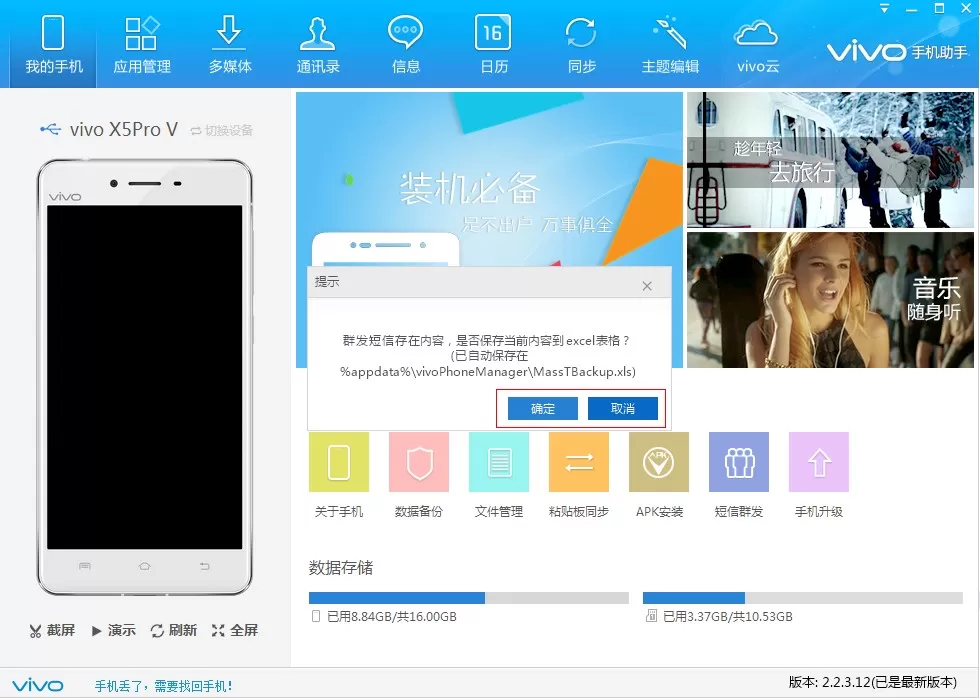Open 主题编辑 theme editor

(669, 44)
